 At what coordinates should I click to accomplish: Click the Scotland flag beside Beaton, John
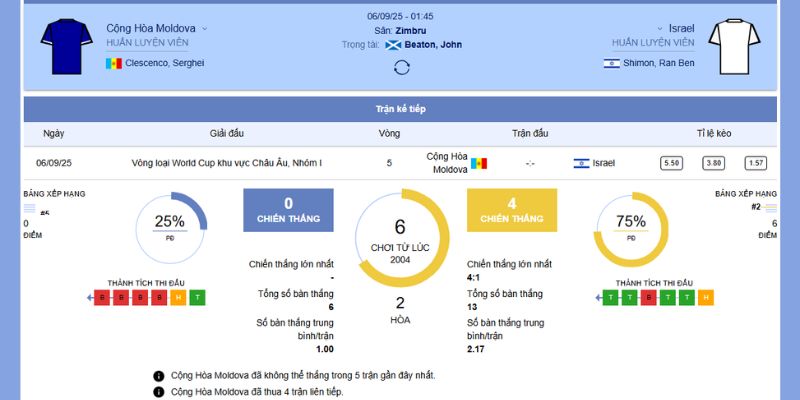pyautogui.click(x=393, y=45)
